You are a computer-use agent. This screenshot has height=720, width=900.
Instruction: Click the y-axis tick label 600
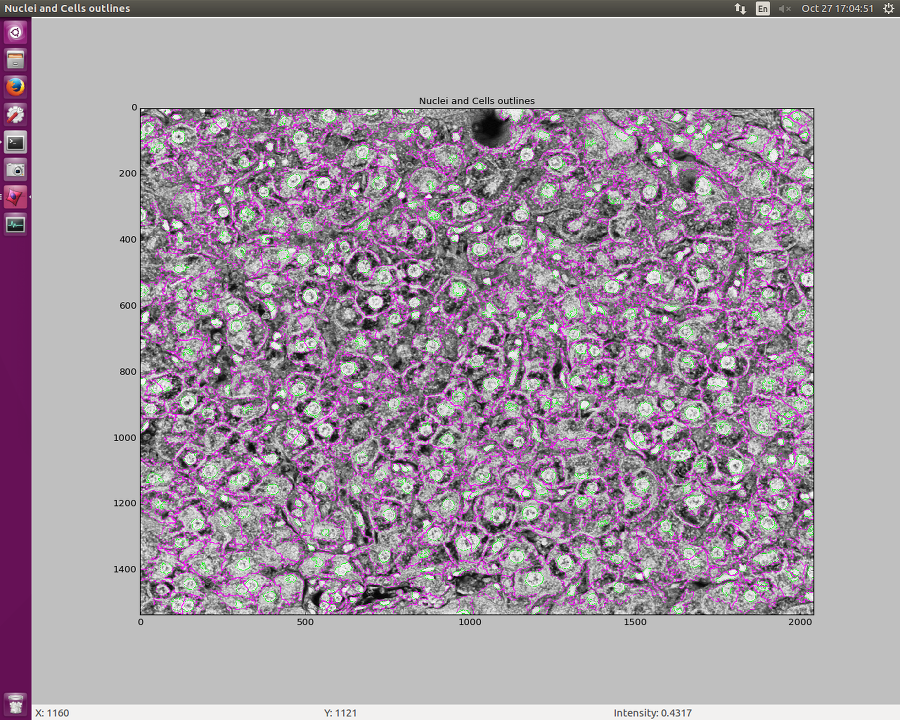click(128, 305)
